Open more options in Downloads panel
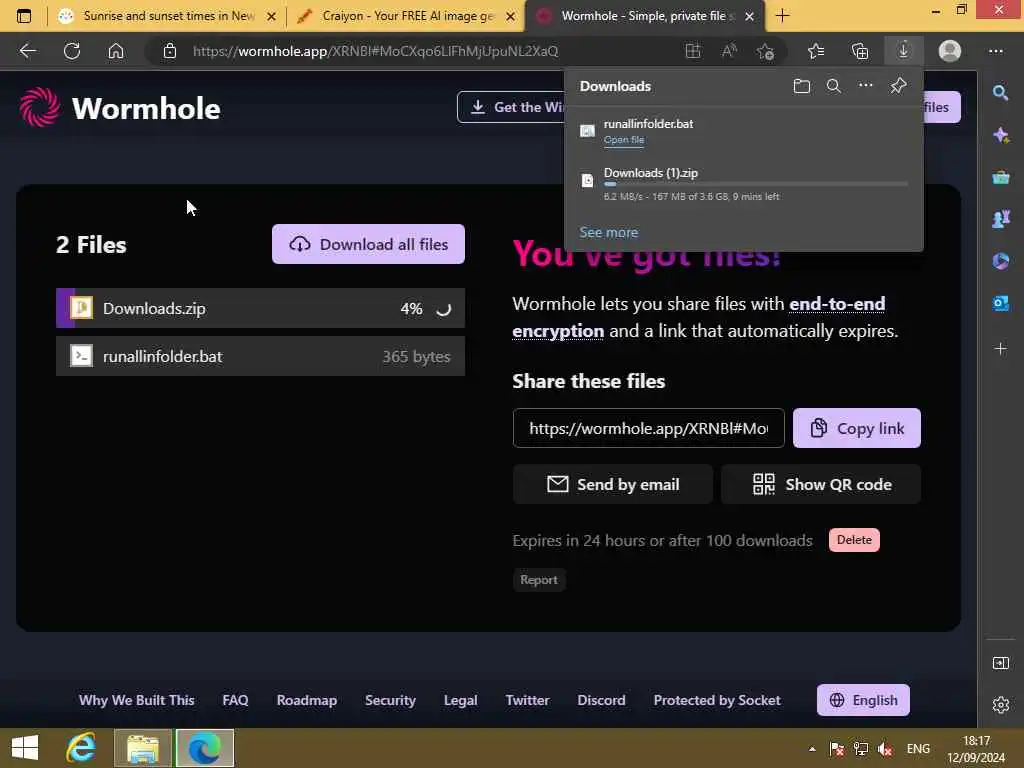Viewport: 1024px width, 768px height. point(866,86)
